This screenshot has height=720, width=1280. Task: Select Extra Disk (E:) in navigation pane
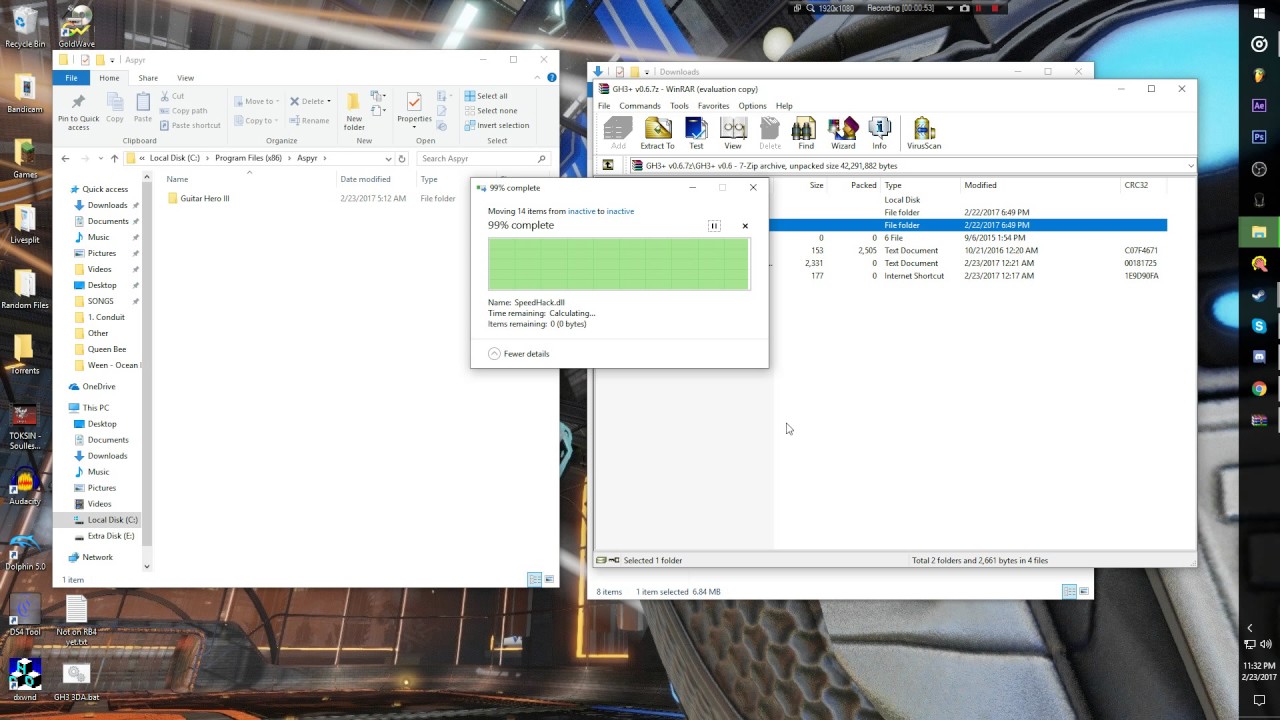coord(110,536)
